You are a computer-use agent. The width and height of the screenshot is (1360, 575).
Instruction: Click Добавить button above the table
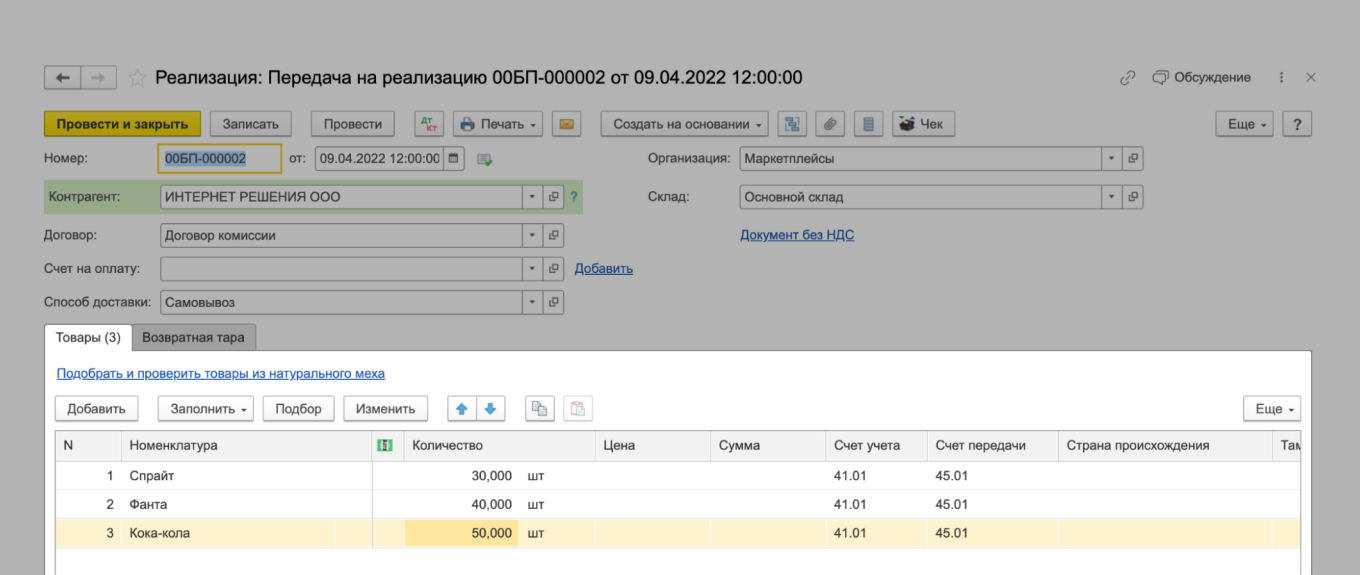click(96, 408)
